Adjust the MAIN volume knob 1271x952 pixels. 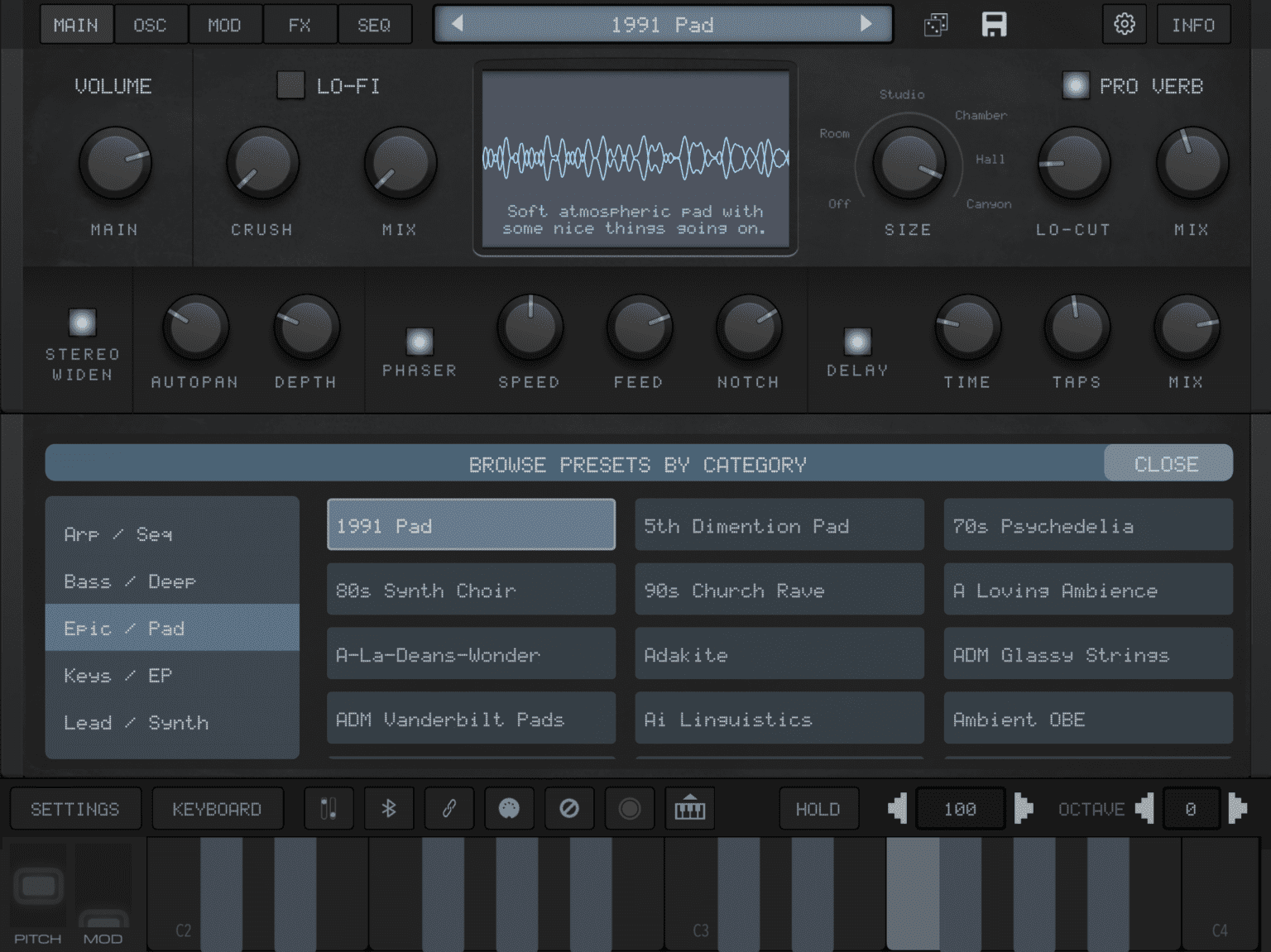tap(115, 164)
